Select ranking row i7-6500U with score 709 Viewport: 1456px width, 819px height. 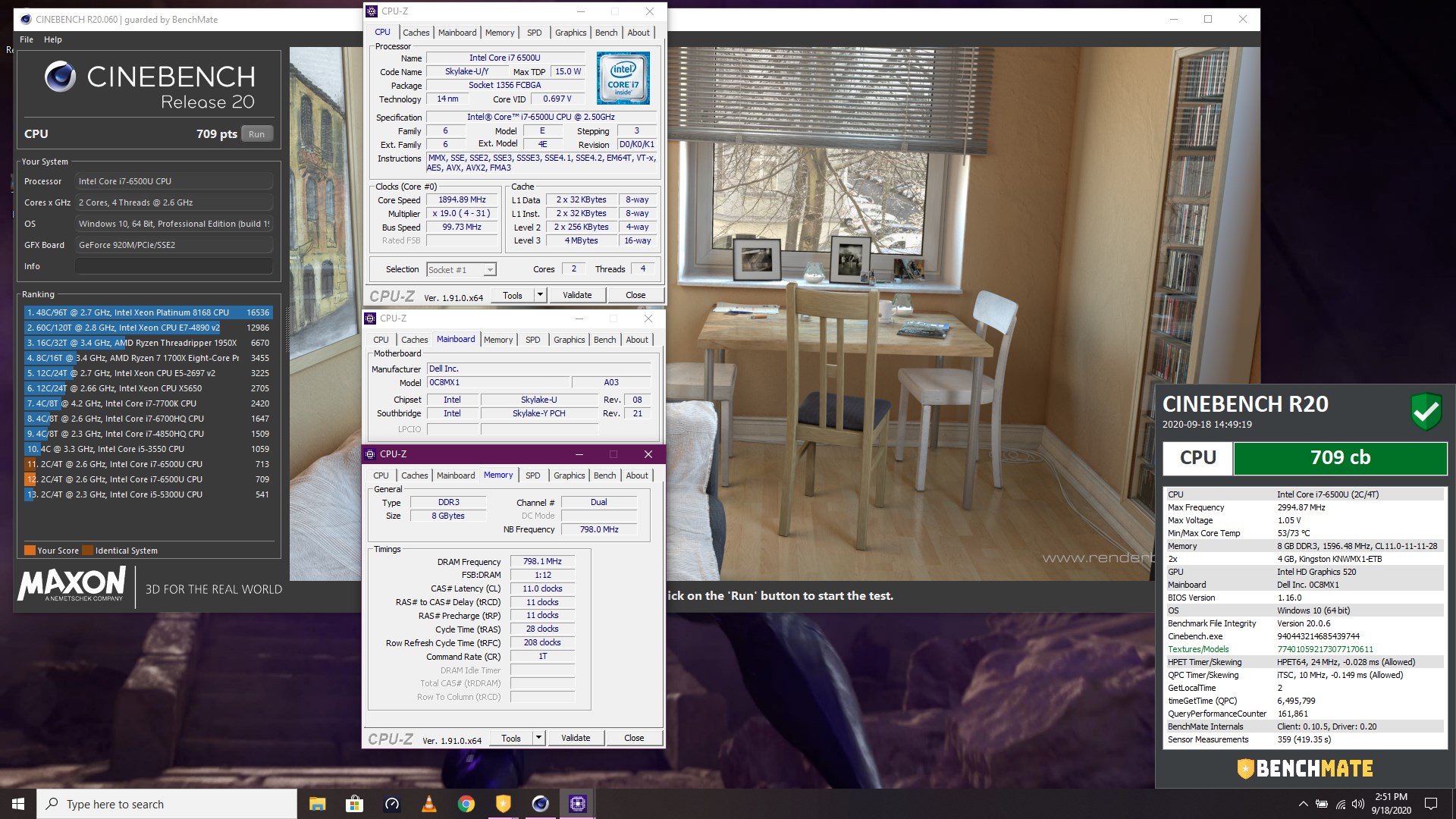tap(148, 479)
